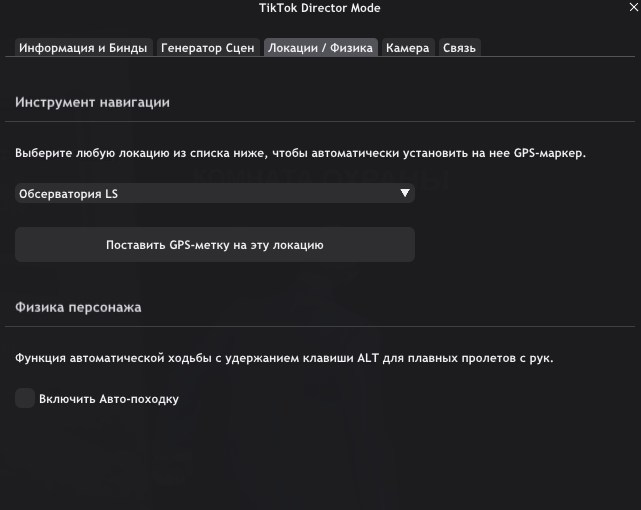Select the Локации / Физика tab
Screen dimensions: 641x510
320,47
